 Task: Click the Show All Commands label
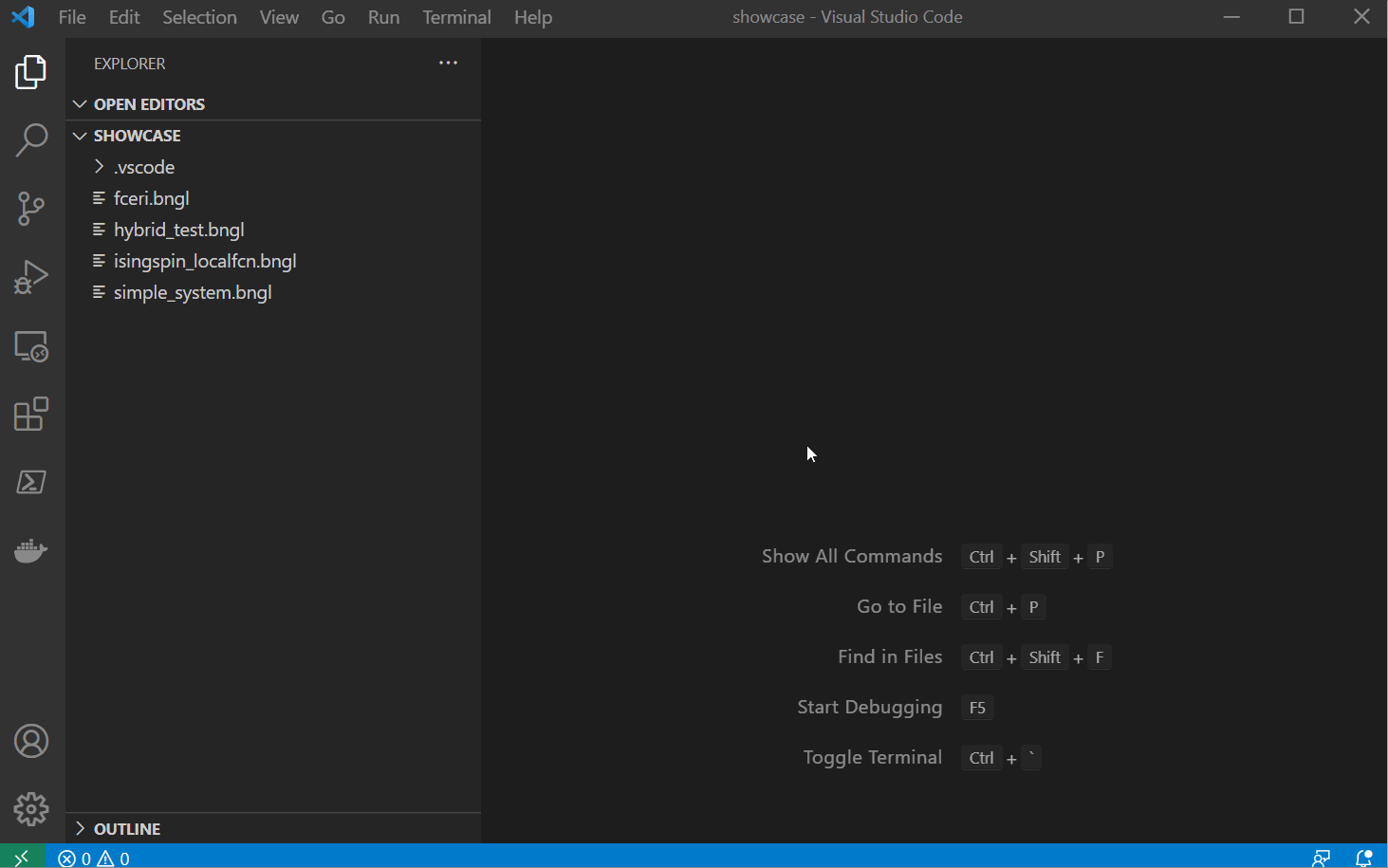click(x=852, y=556)
